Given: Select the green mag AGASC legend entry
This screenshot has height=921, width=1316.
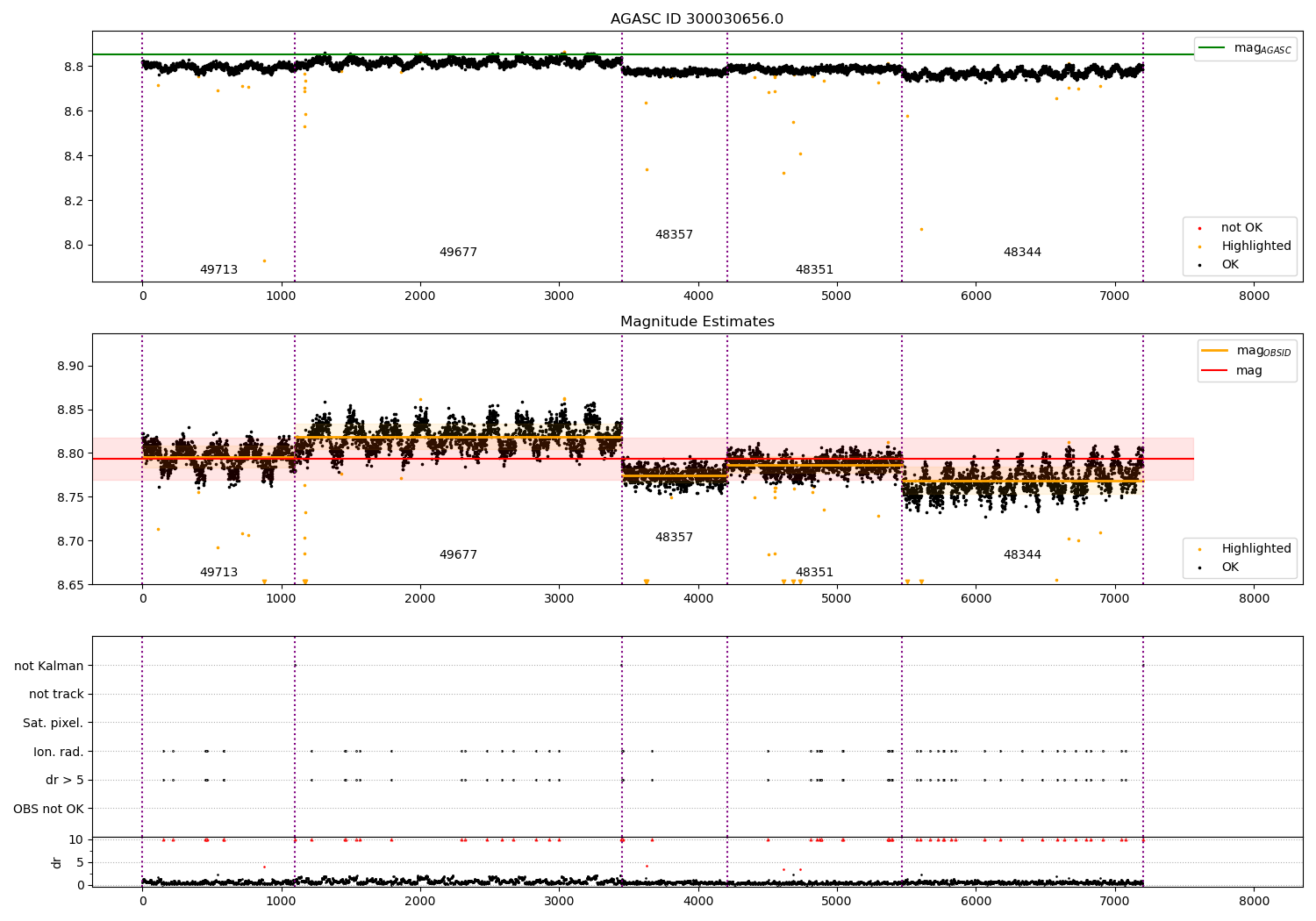Looking at the screenshot, I should pyautogui.click(x=1245, y=48).
